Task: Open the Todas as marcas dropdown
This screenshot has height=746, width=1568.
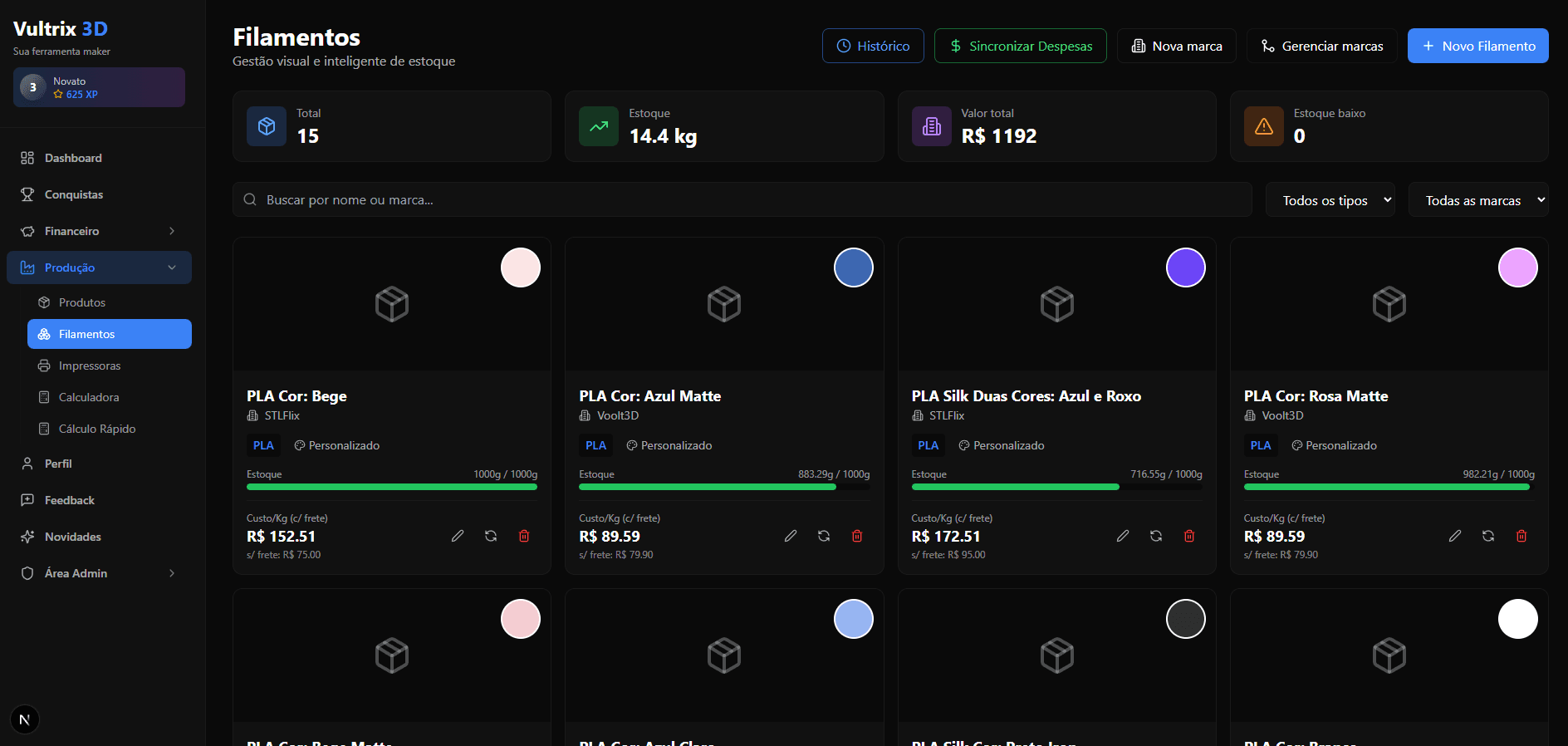Action: pyautogui.click(x=1478, y=200)
